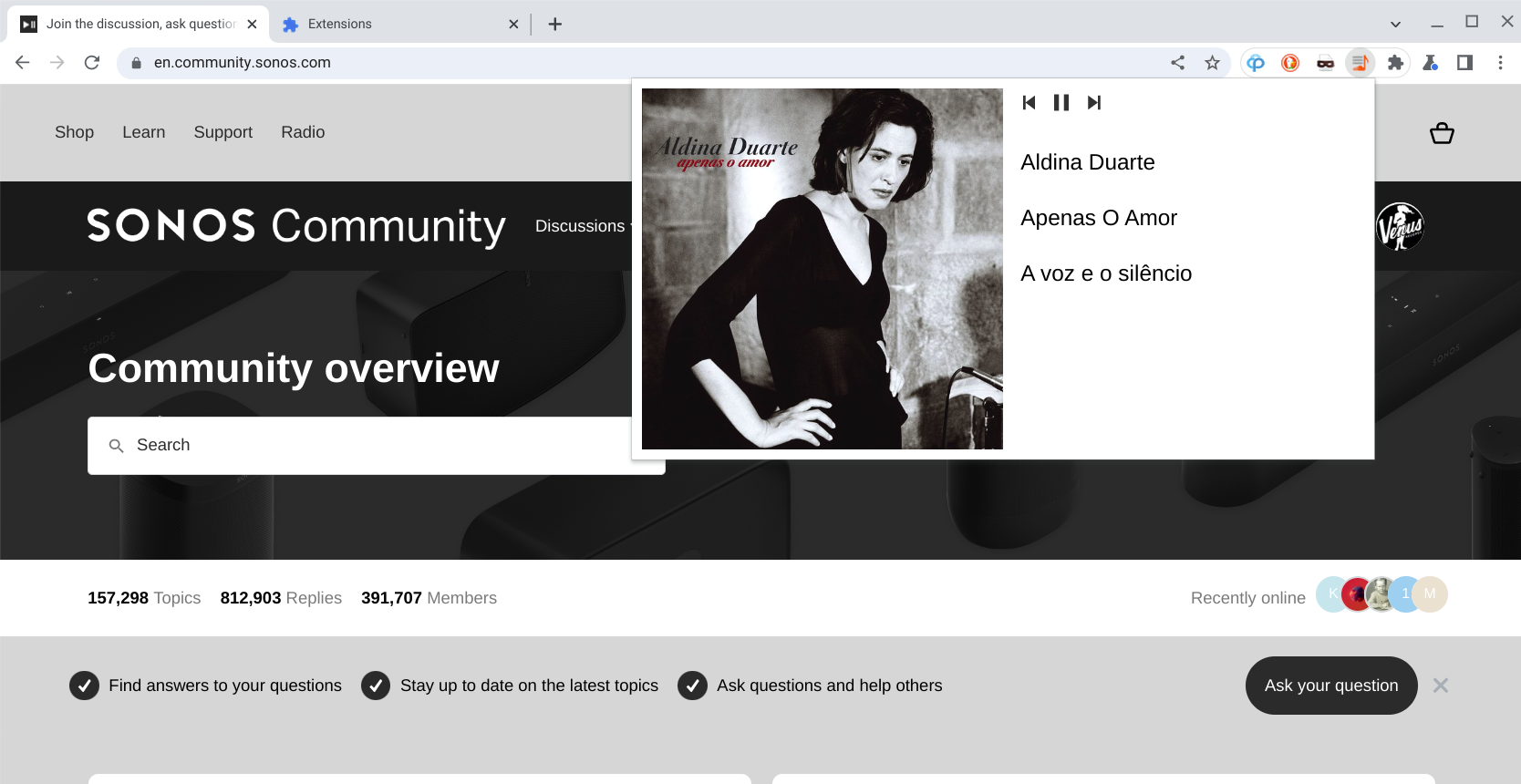Open a new browser tab

tap(554, 24)
